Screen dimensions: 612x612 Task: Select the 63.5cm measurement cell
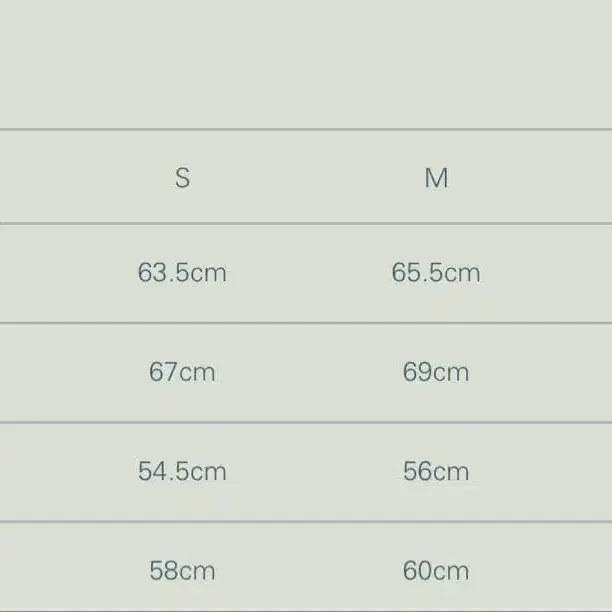click(x=182, y=272)
